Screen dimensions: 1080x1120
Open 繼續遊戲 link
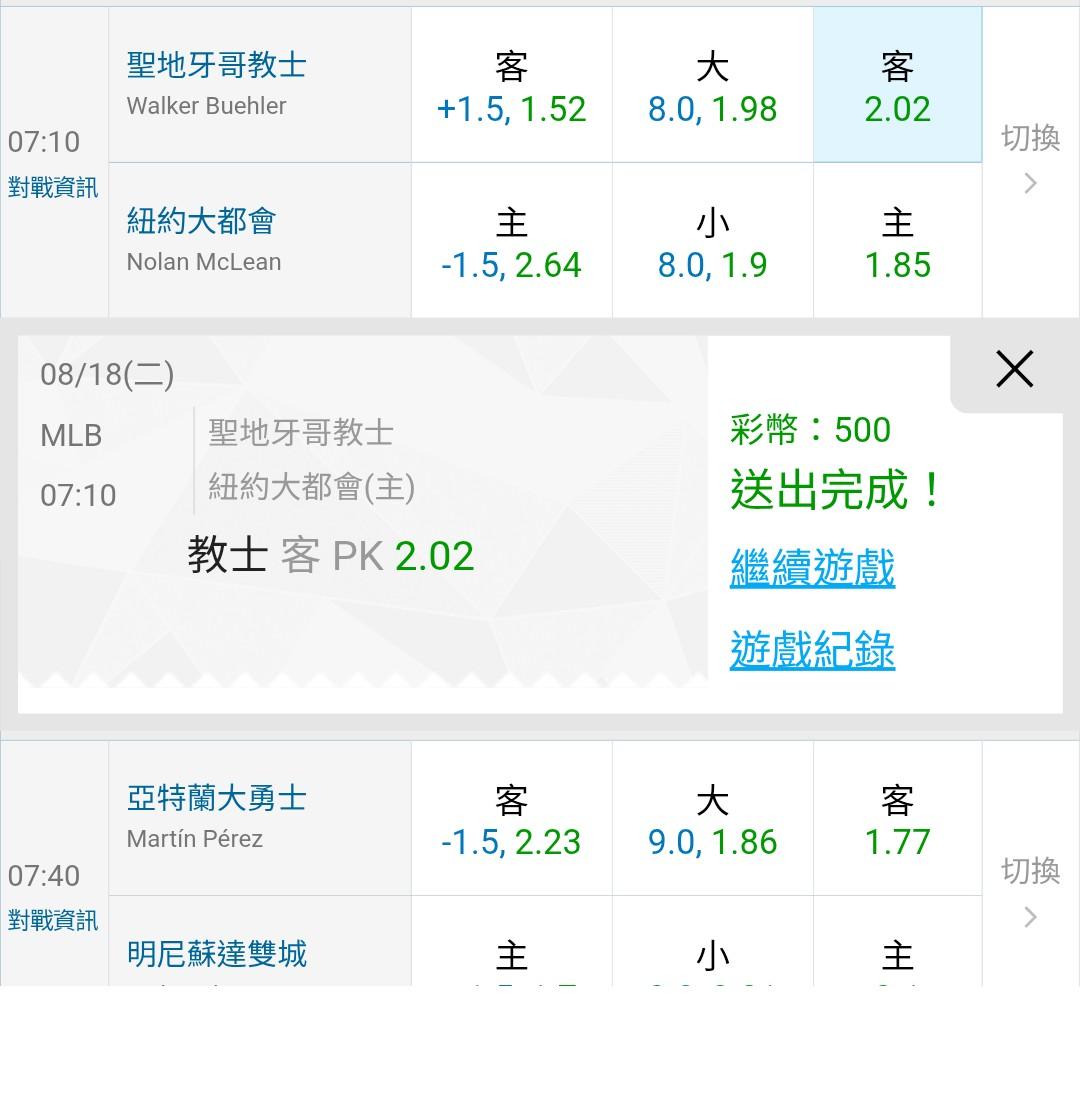coord(812,569)
